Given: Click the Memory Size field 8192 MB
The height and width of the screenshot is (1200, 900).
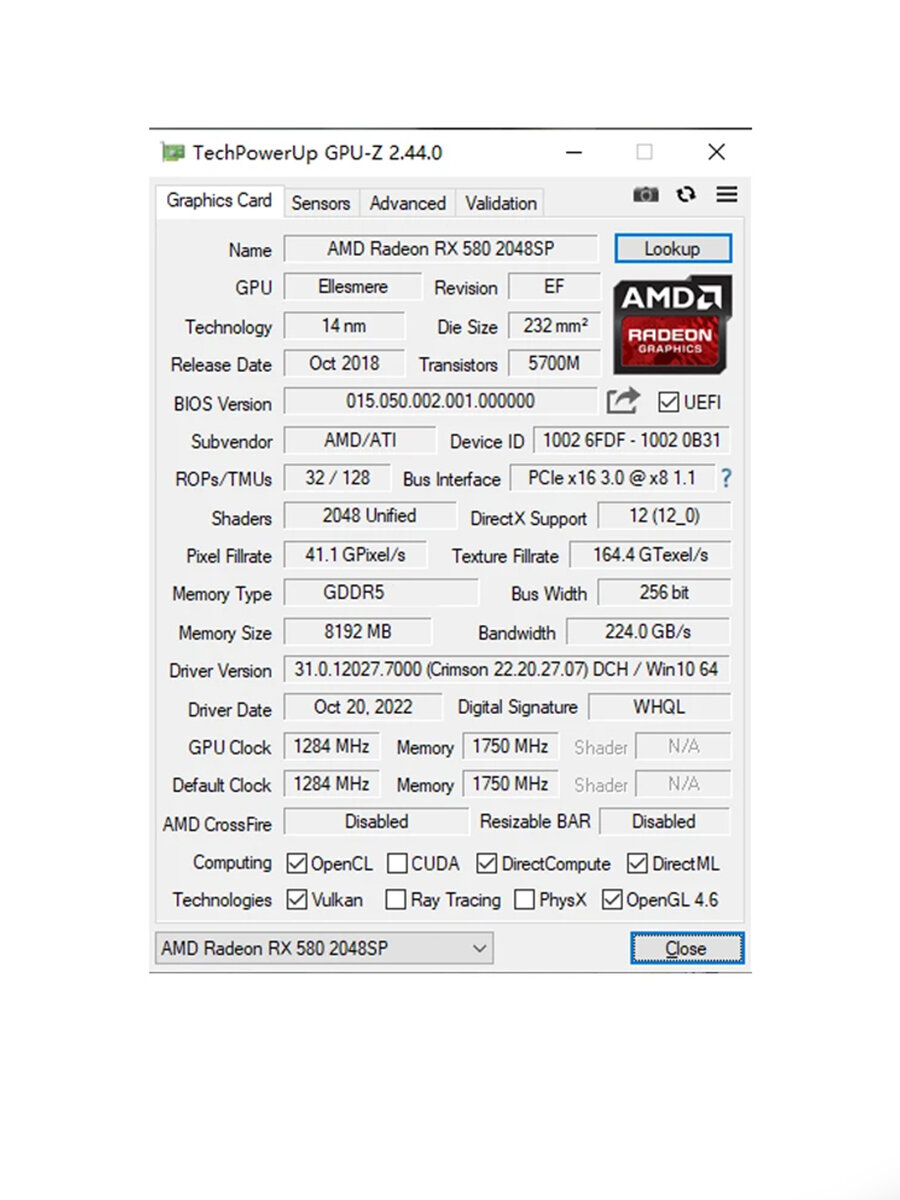Looking at the screenshot, I should click(x=358, y=632).
